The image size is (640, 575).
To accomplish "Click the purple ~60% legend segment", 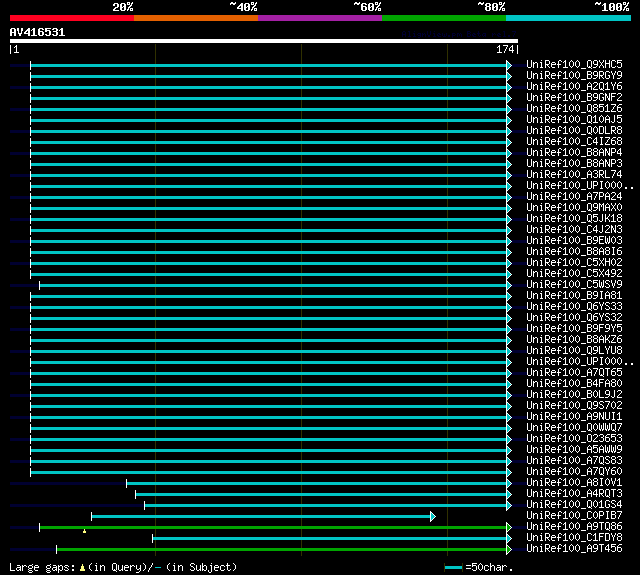I will pos(320,18).
